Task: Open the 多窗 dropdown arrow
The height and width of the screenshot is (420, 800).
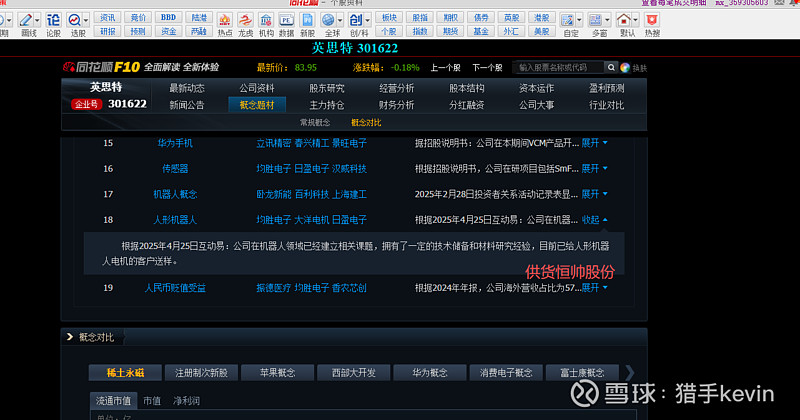Action: 607,20
